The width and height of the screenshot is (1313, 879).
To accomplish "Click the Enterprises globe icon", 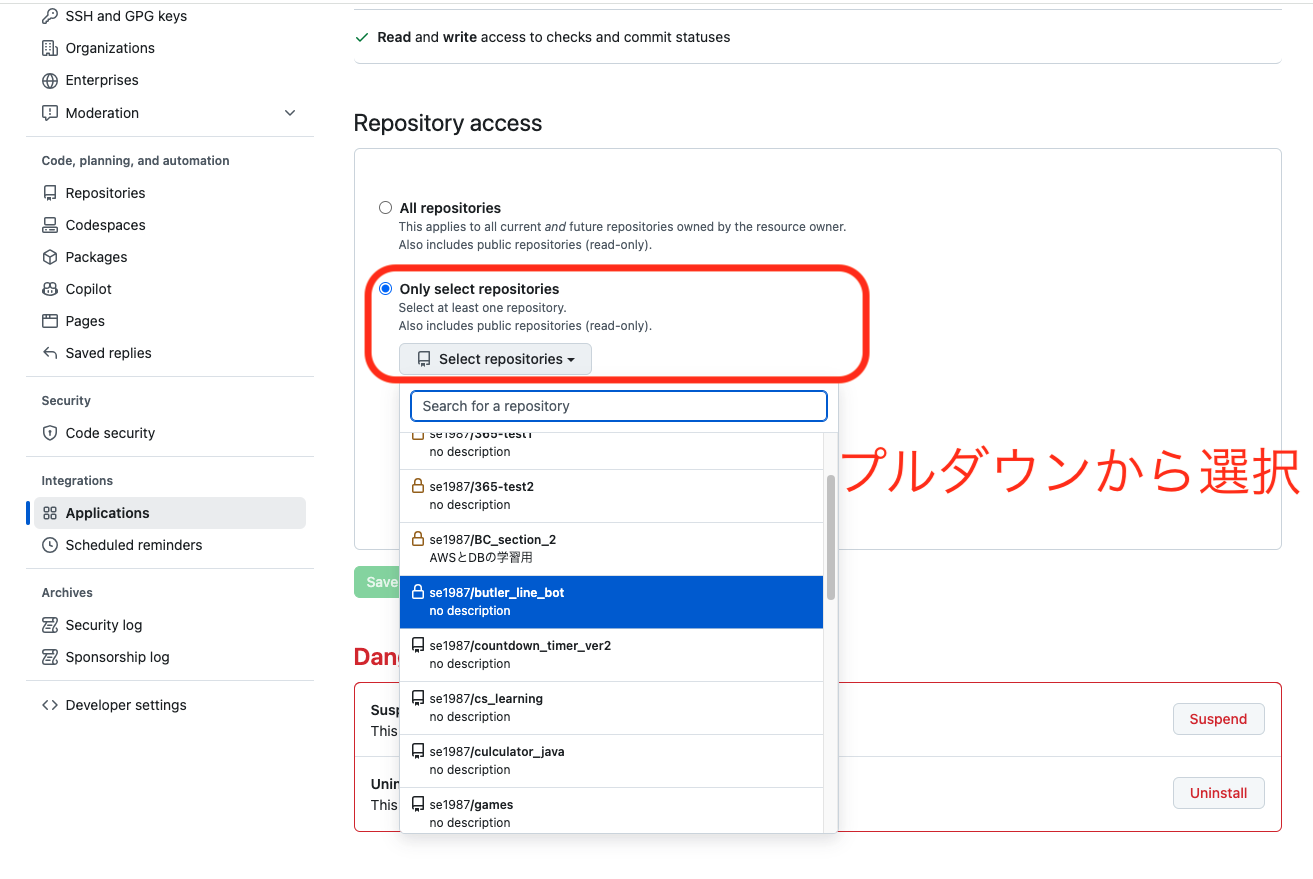I will coord(49,80).
